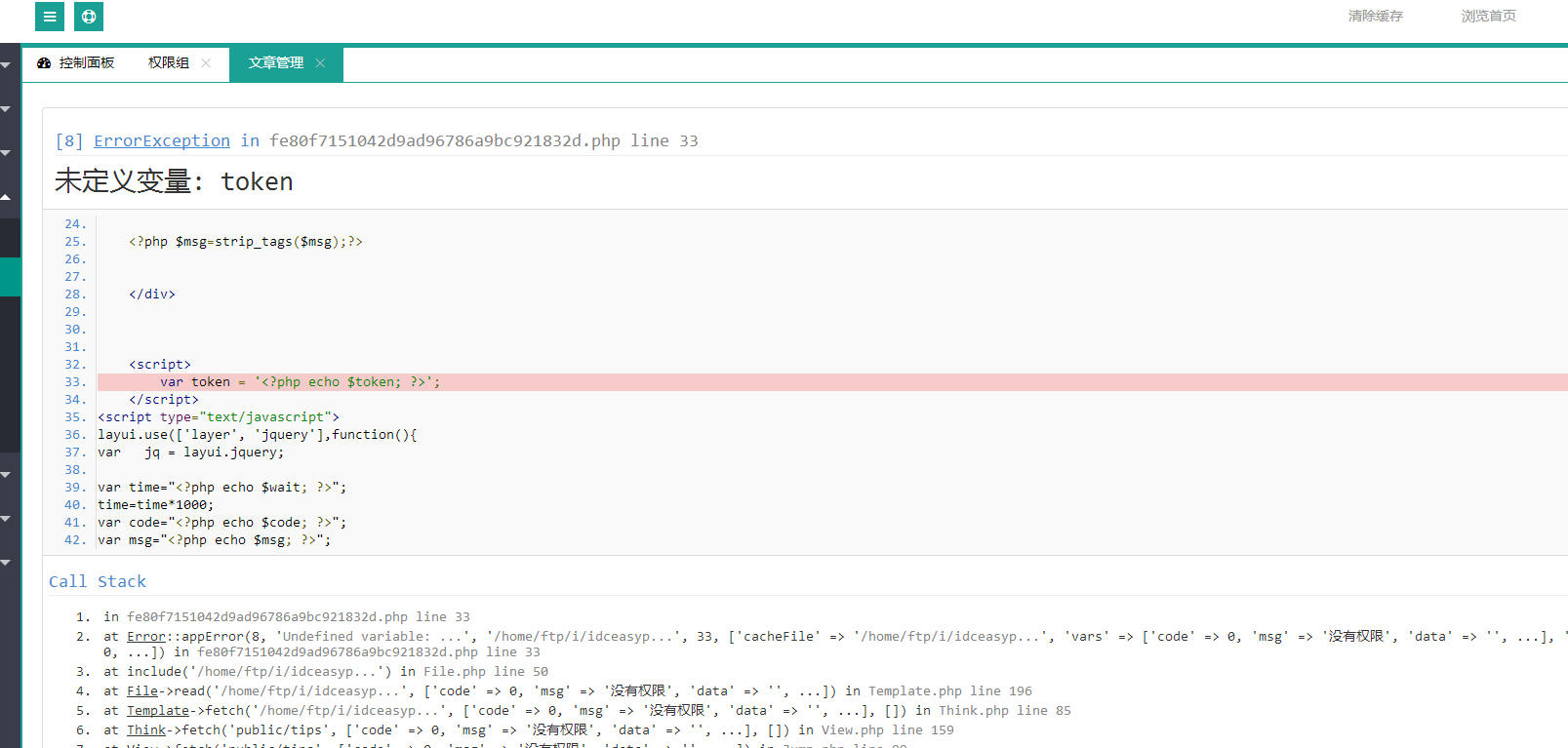Click the green globe icon in the header
The width and height of the screenshot is (1568, 748).
[89, 17]
